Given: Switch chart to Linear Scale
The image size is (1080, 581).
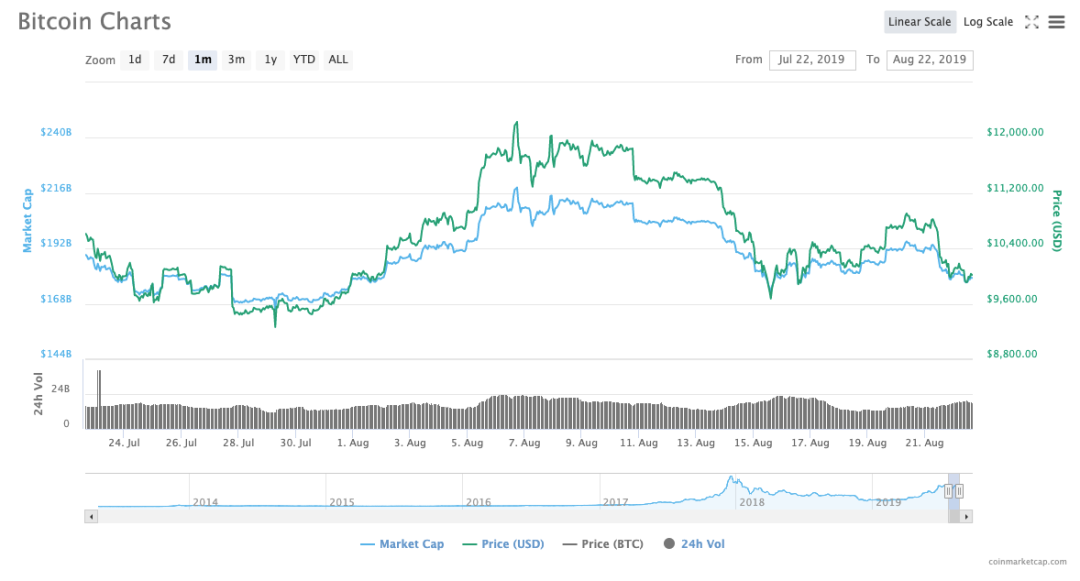Looking at the screenshot, I should click(919, 22).
